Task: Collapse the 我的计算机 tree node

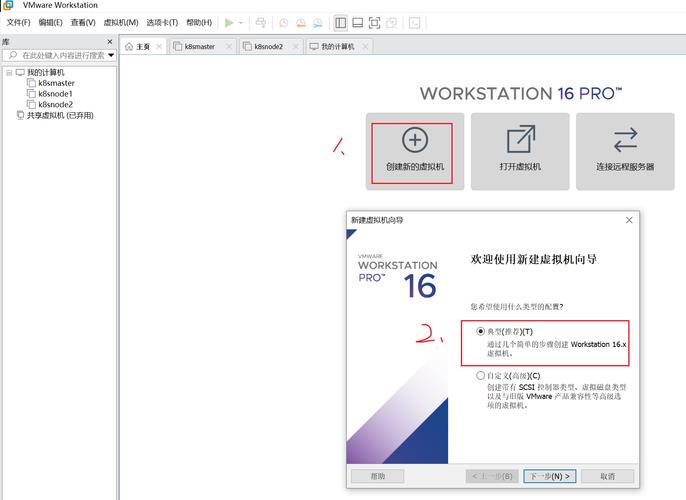Action: pos(9,73)
